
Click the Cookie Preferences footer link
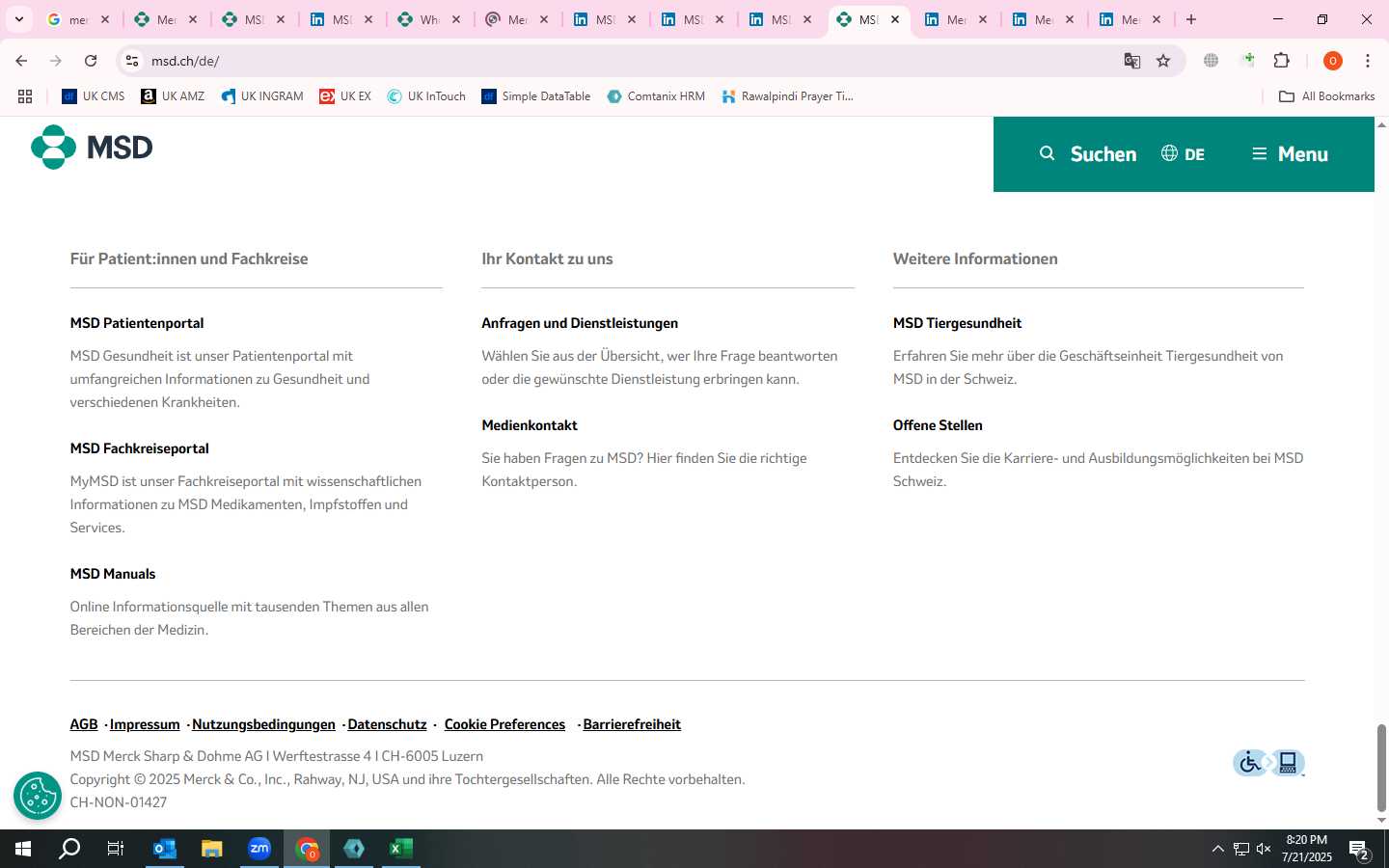504,724
